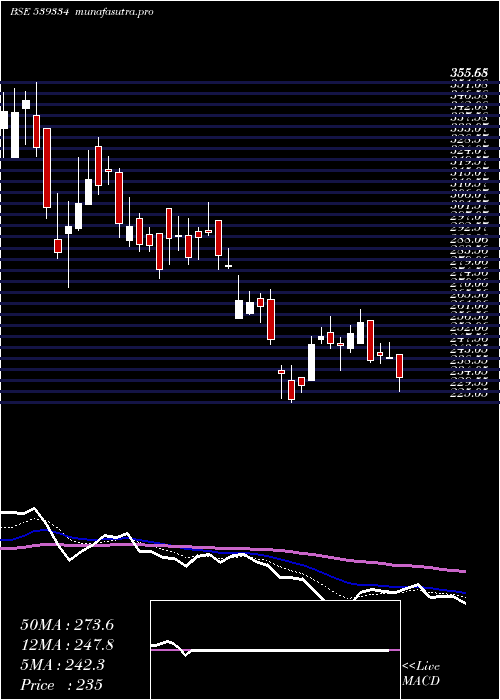The image size is (500, 700).
Task: Click inside the MACD inset panel
Action: pos(275,650)
